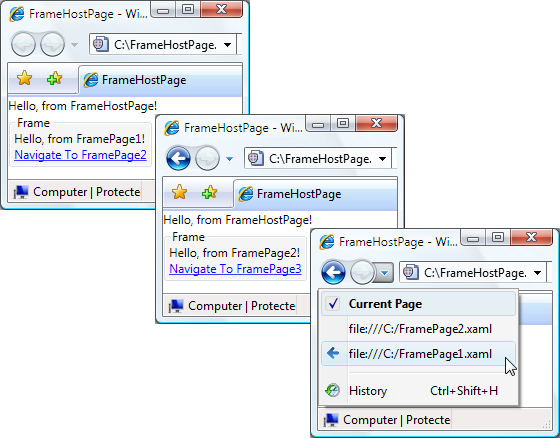Minimize the middle FrameHostPage window
560x438 pixels.
318,124
